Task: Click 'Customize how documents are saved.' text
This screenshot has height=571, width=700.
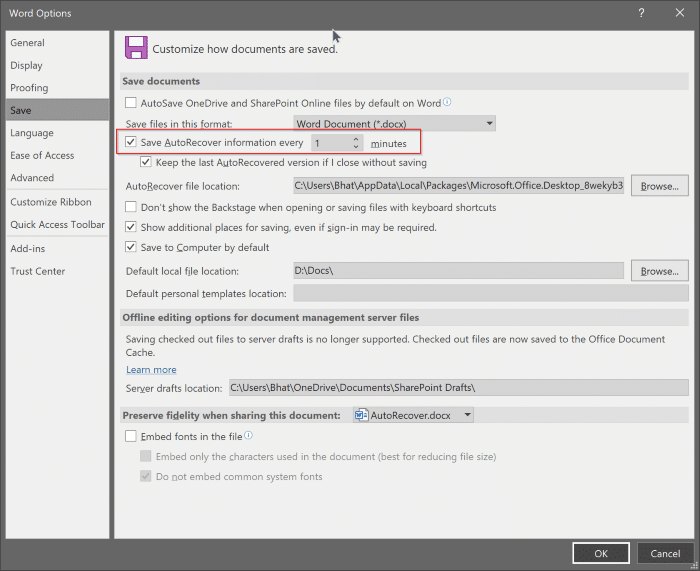Action: [245, 49]
